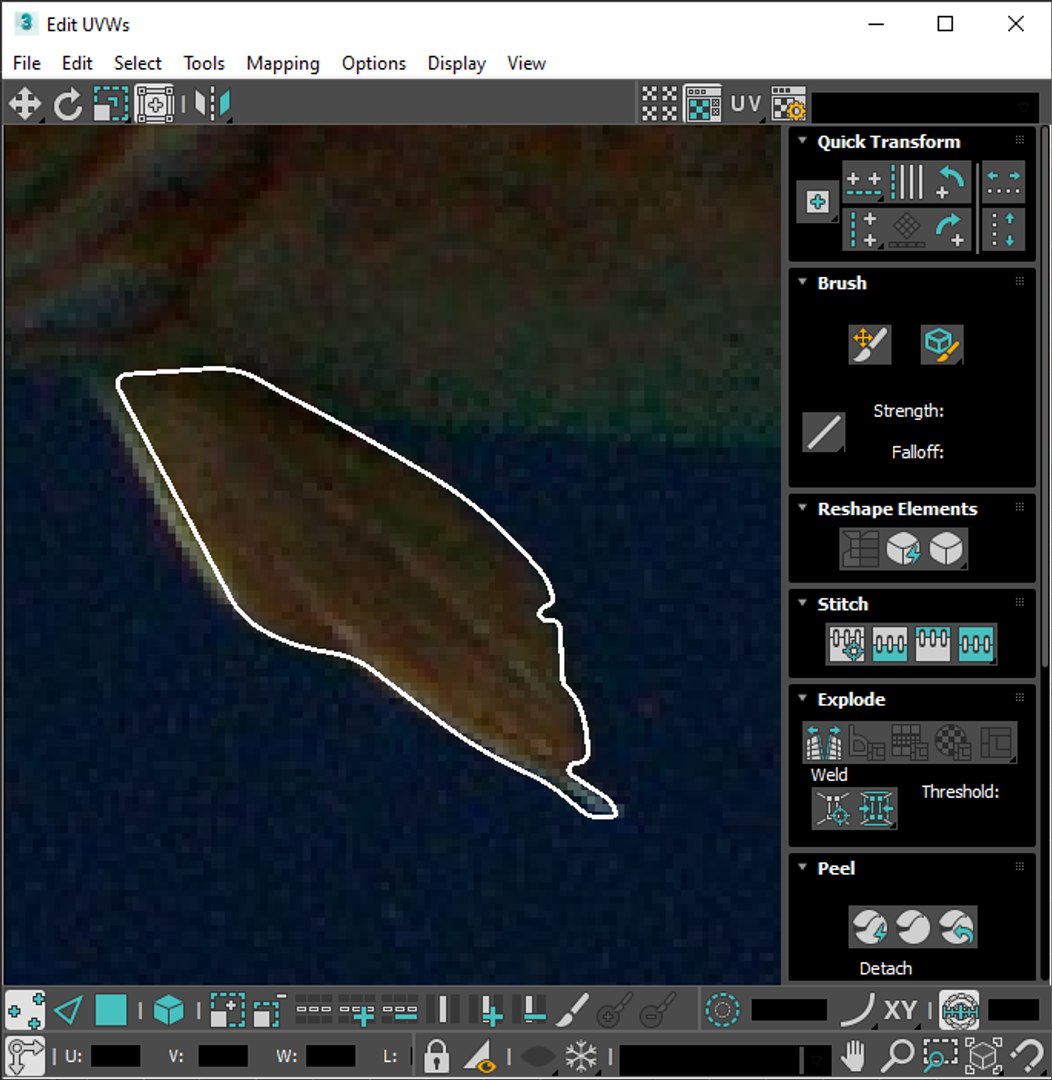Open the Display menu

(x=457, y=63)
